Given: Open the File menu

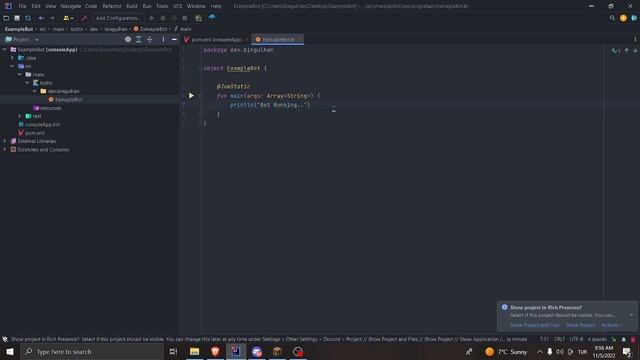Looking at the screenshot, I should [22, 6].
